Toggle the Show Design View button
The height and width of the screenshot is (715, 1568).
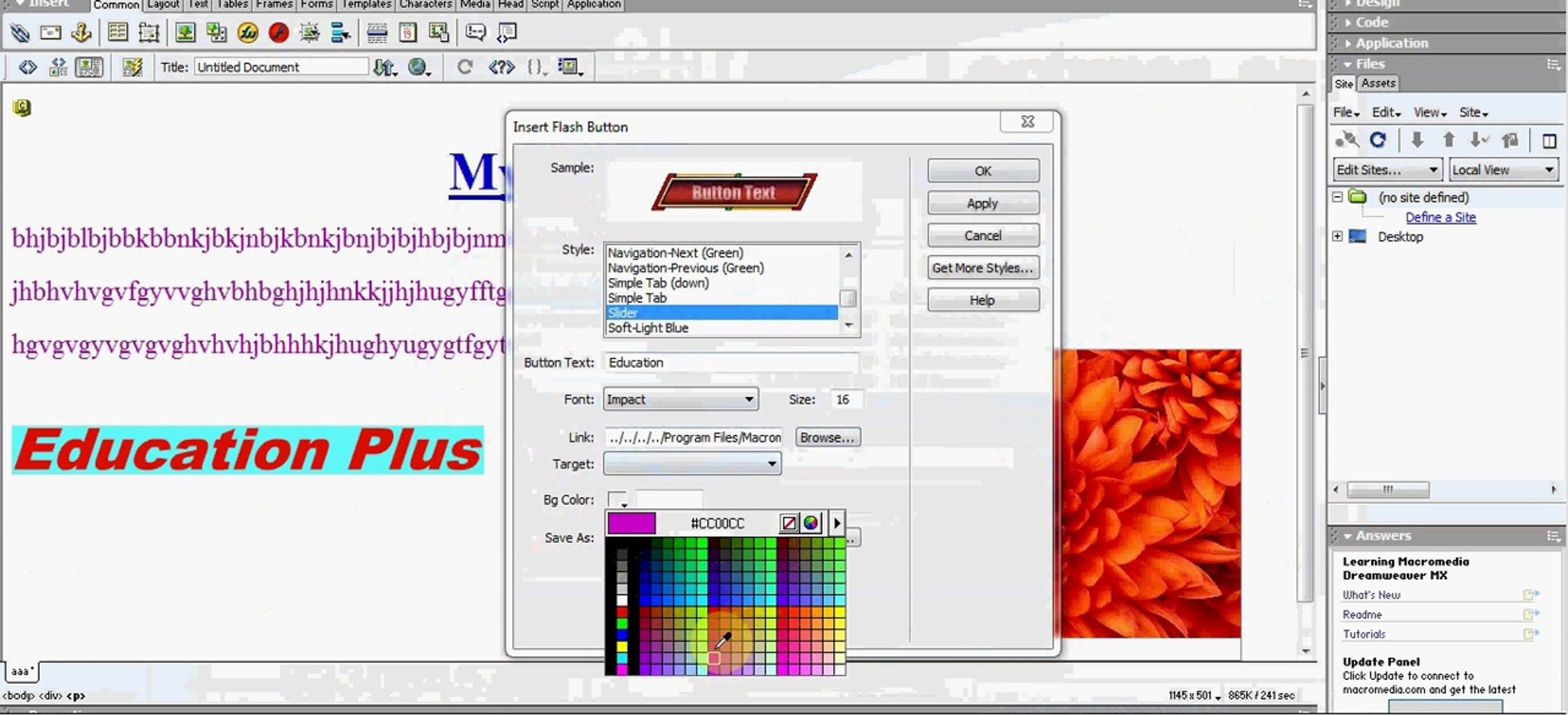[89, 67]
